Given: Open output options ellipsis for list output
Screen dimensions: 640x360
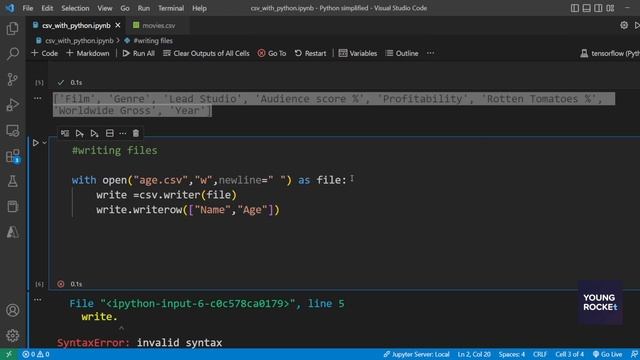Looking at the screenshot, I should pos(38,98).
